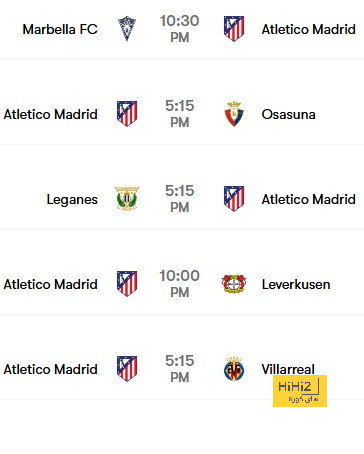
Task: Click the 10:00 PM match time
Action: (x=180, y=284)
